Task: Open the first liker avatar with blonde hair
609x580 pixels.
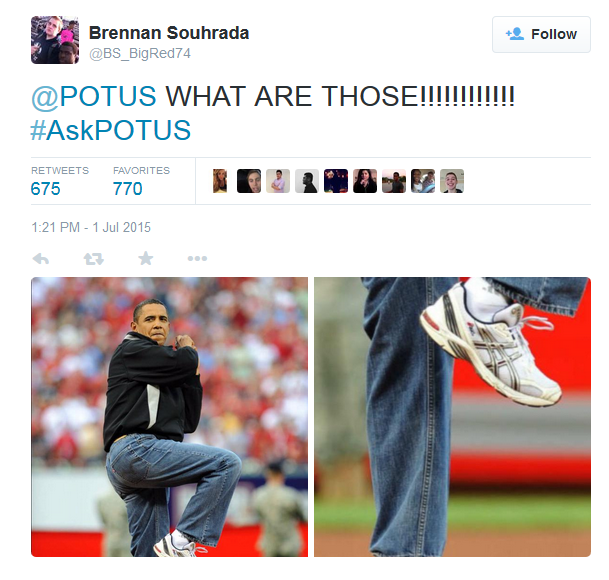Action: (220, 181)
